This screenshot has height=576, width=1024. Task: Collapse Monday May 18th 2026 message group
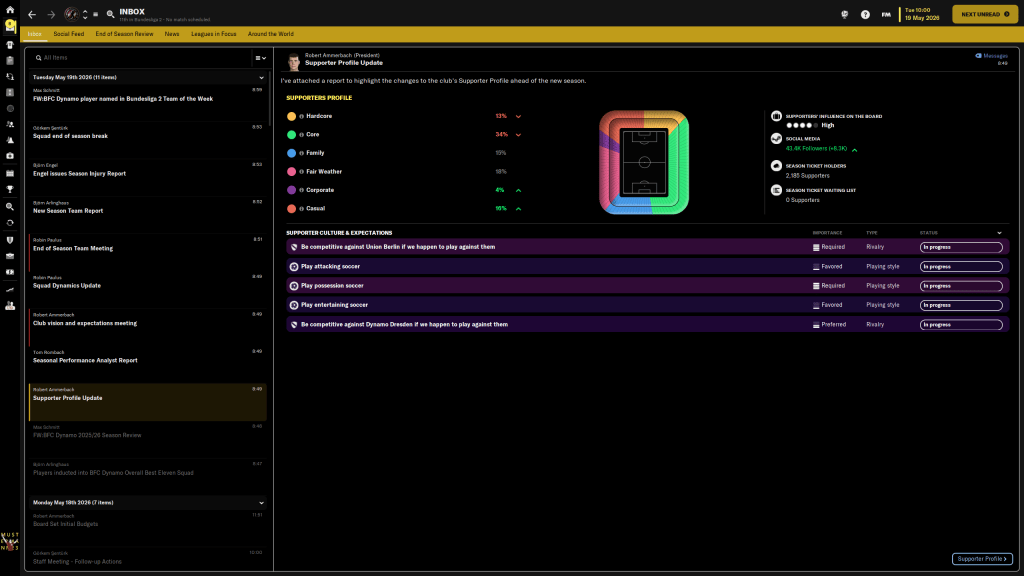[261, 502]
